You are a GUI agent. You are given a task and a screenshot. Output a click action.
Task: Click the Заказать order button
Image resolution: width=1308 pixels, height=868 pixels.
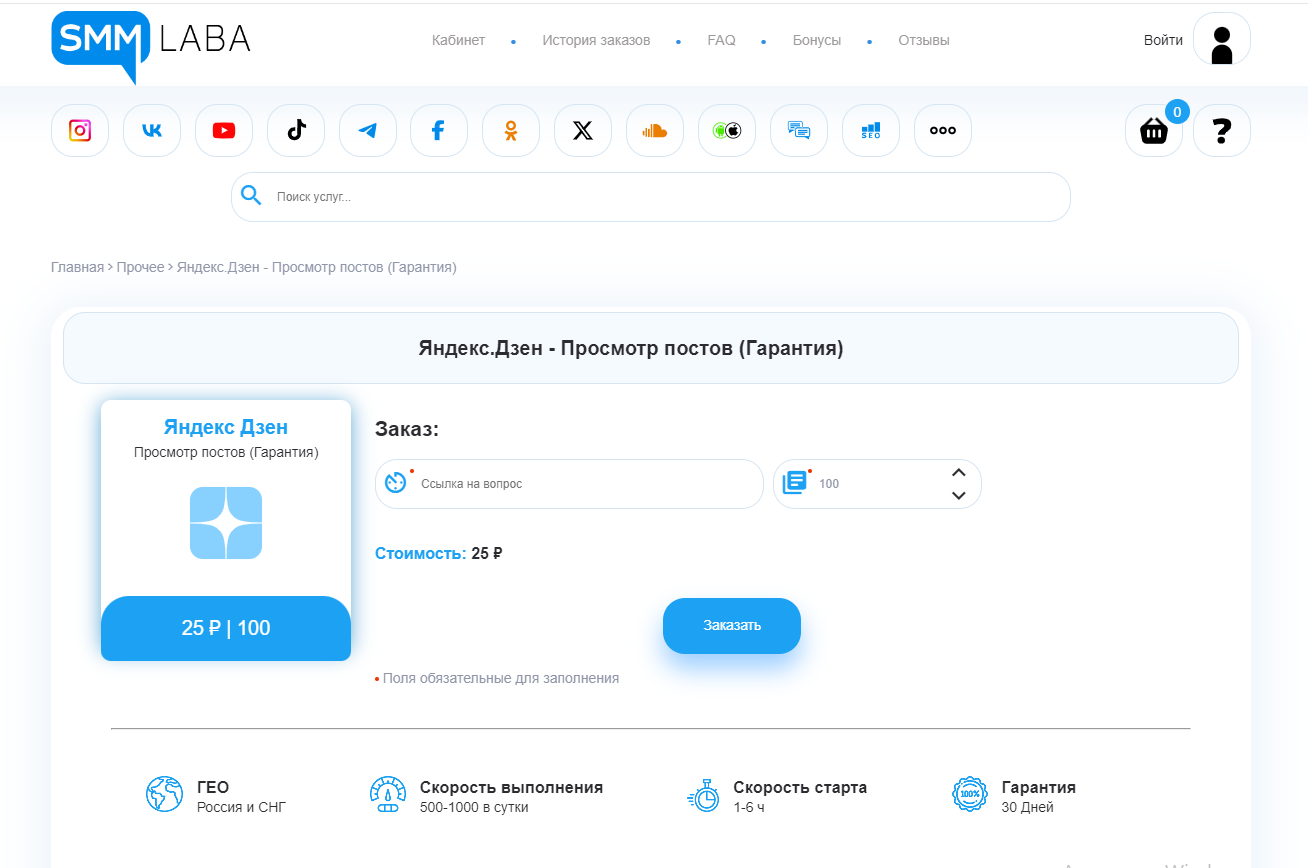(x=732, y=626)
